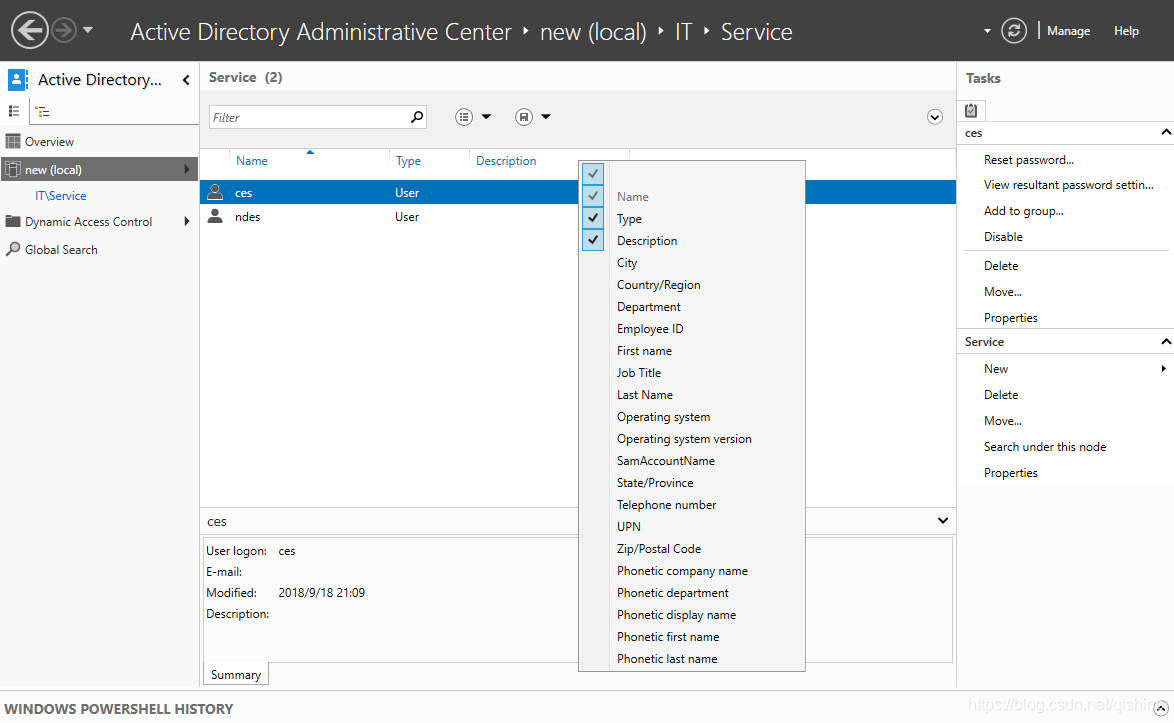Switch to tree view in navigation pane
The width and height of the screenshot is (1174, 723).
click(x=43, y=112)
